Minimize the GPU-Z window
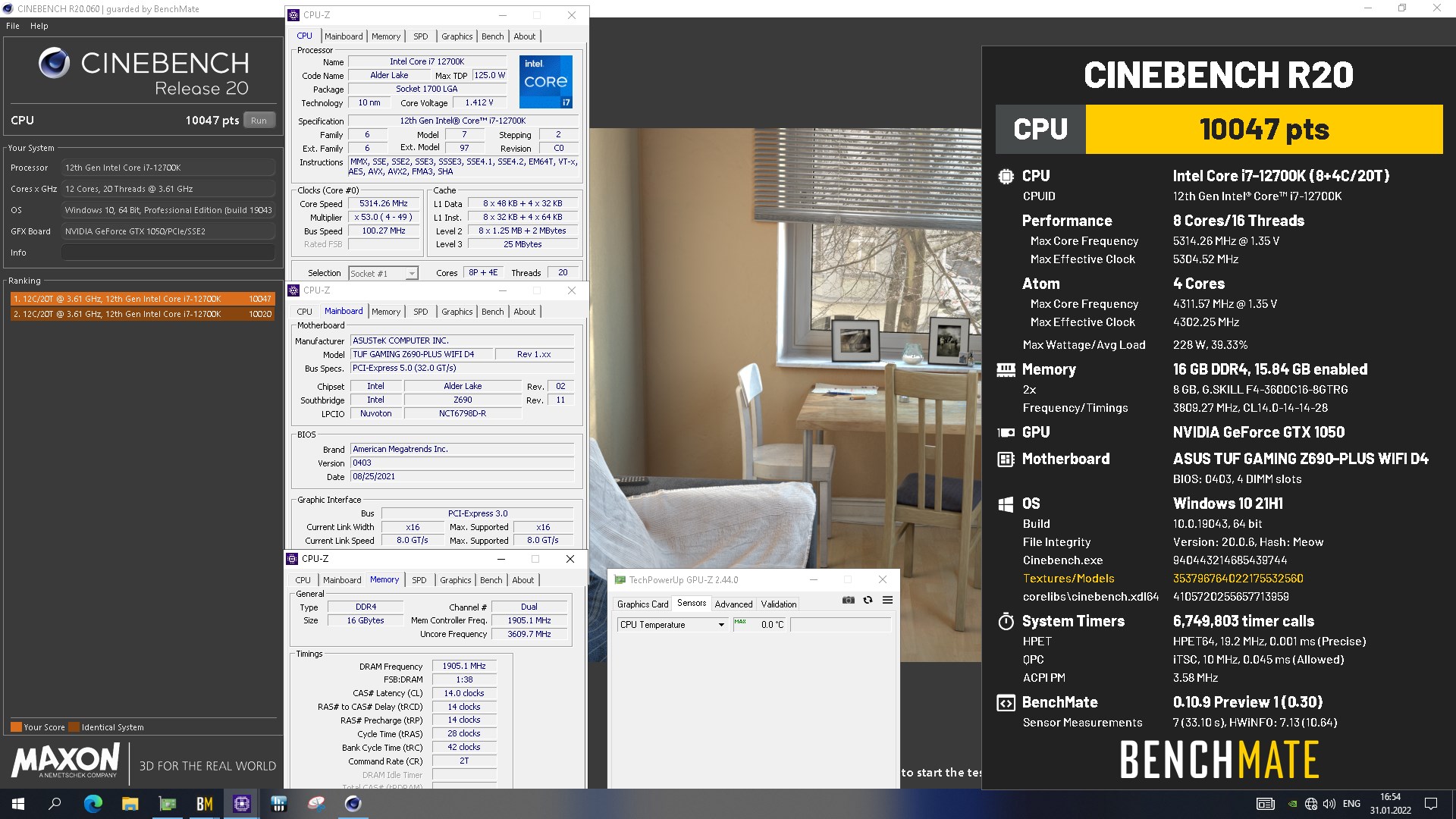This screenshot has height=819, width=1456. [813, 580]
